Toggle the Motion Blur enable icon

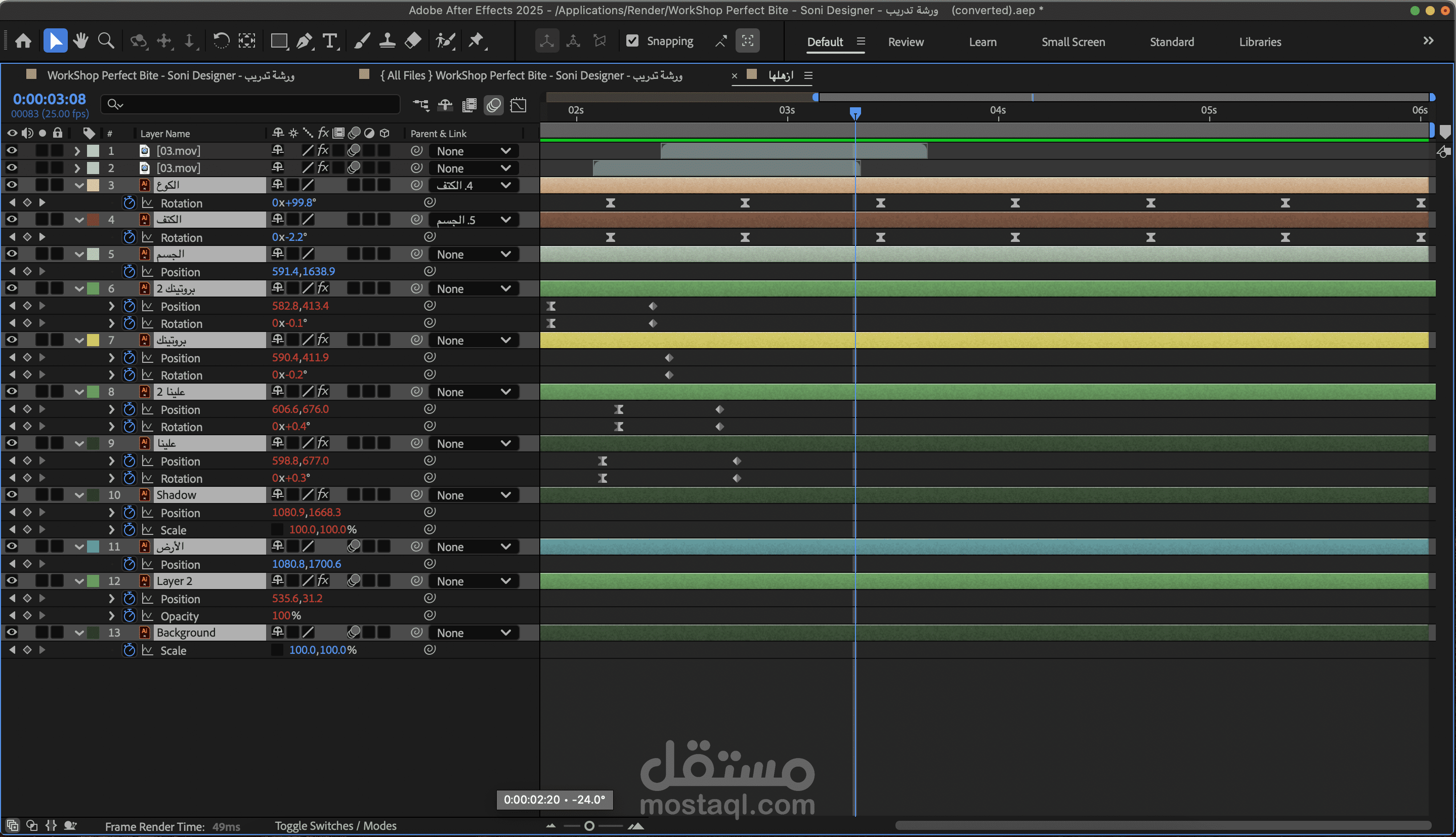click(494, 105)
